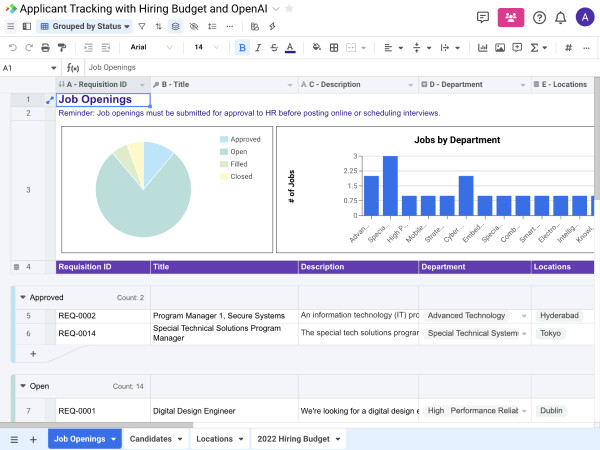Open the Job Openings tab
The image size is (600, 450).
point(85,439)
